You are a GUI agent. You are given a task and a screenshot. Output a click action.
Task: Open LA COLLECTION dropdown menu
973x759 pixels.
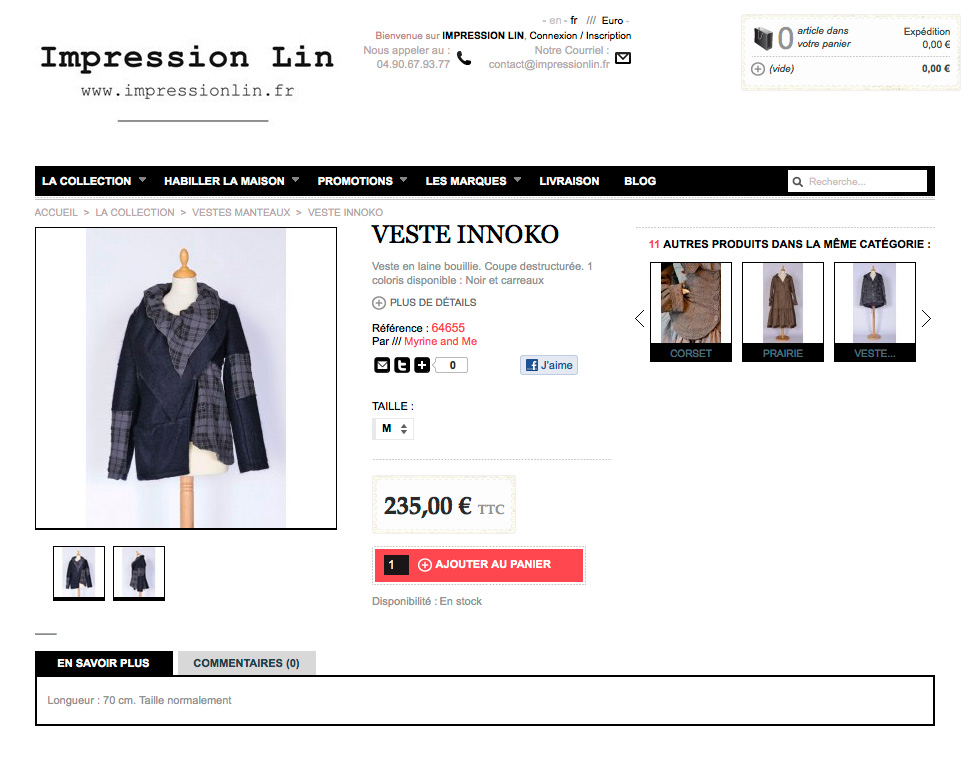tap(94, 181)
